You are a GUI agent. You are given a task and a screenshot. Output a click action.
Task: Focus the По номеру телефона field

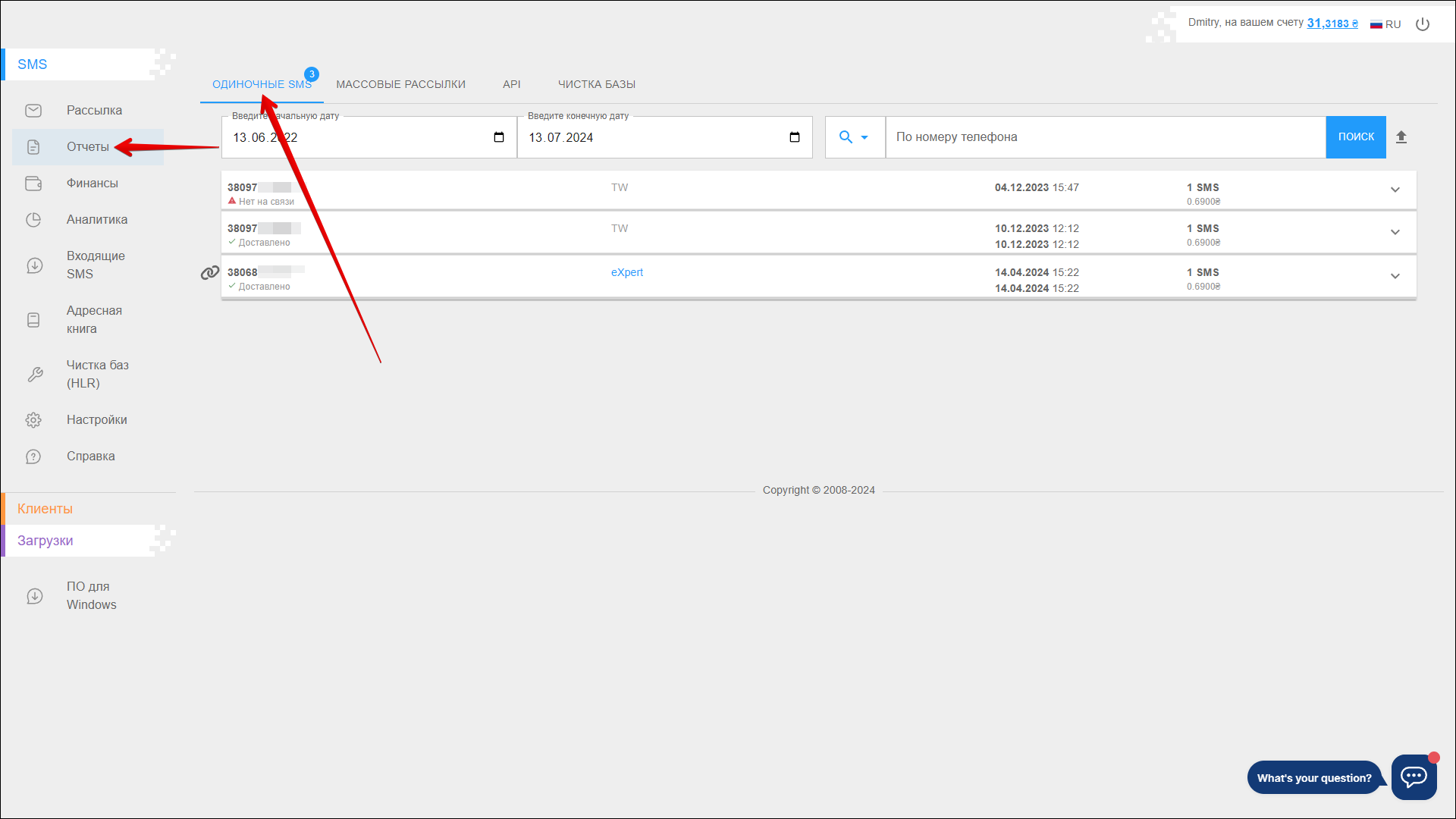(1105, 137)
